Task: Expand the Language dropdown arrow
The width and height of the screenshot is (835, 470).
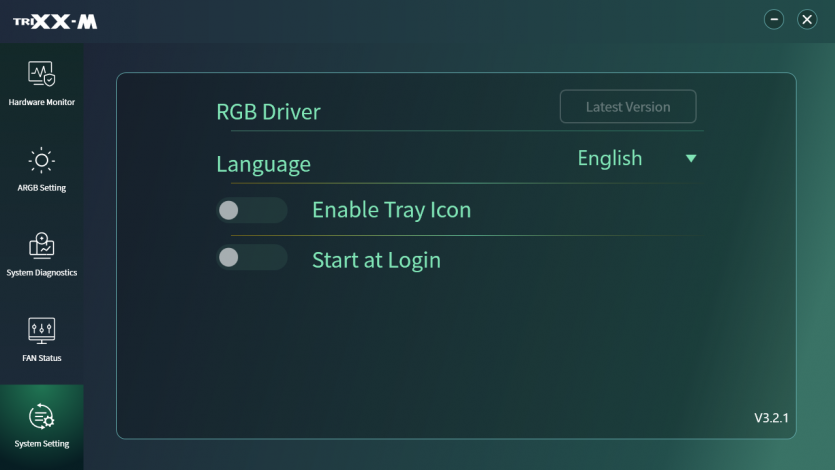Action: [x=690, y=159]
